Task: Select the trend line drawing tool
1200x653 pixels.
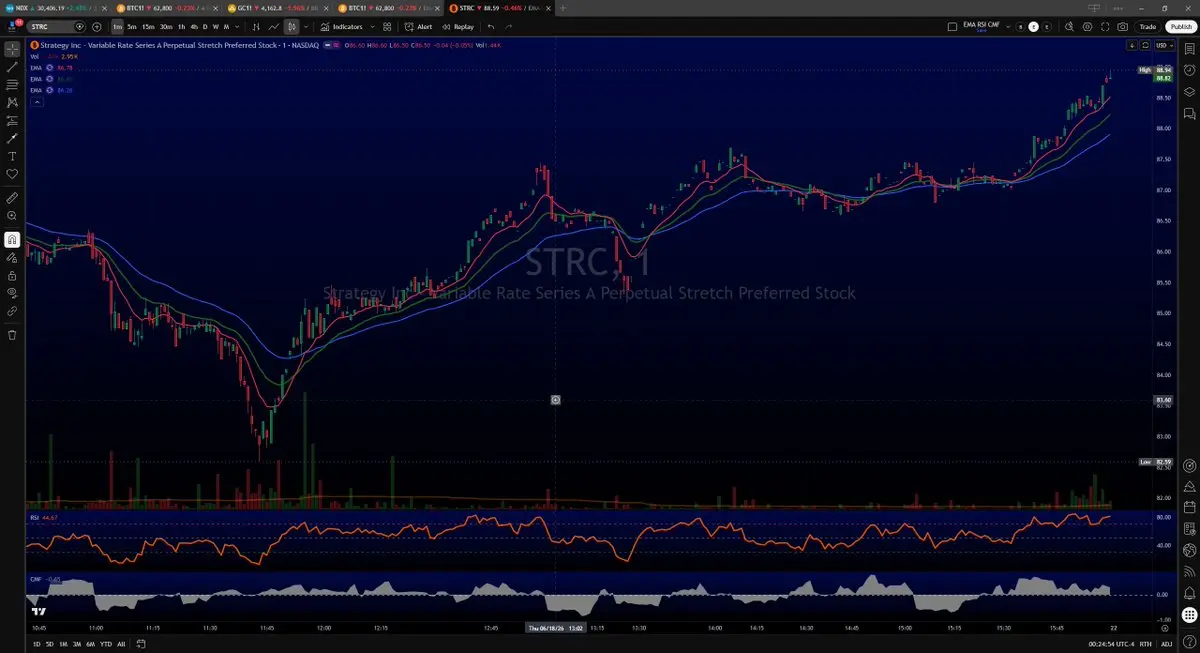Action: coord(12,66)
